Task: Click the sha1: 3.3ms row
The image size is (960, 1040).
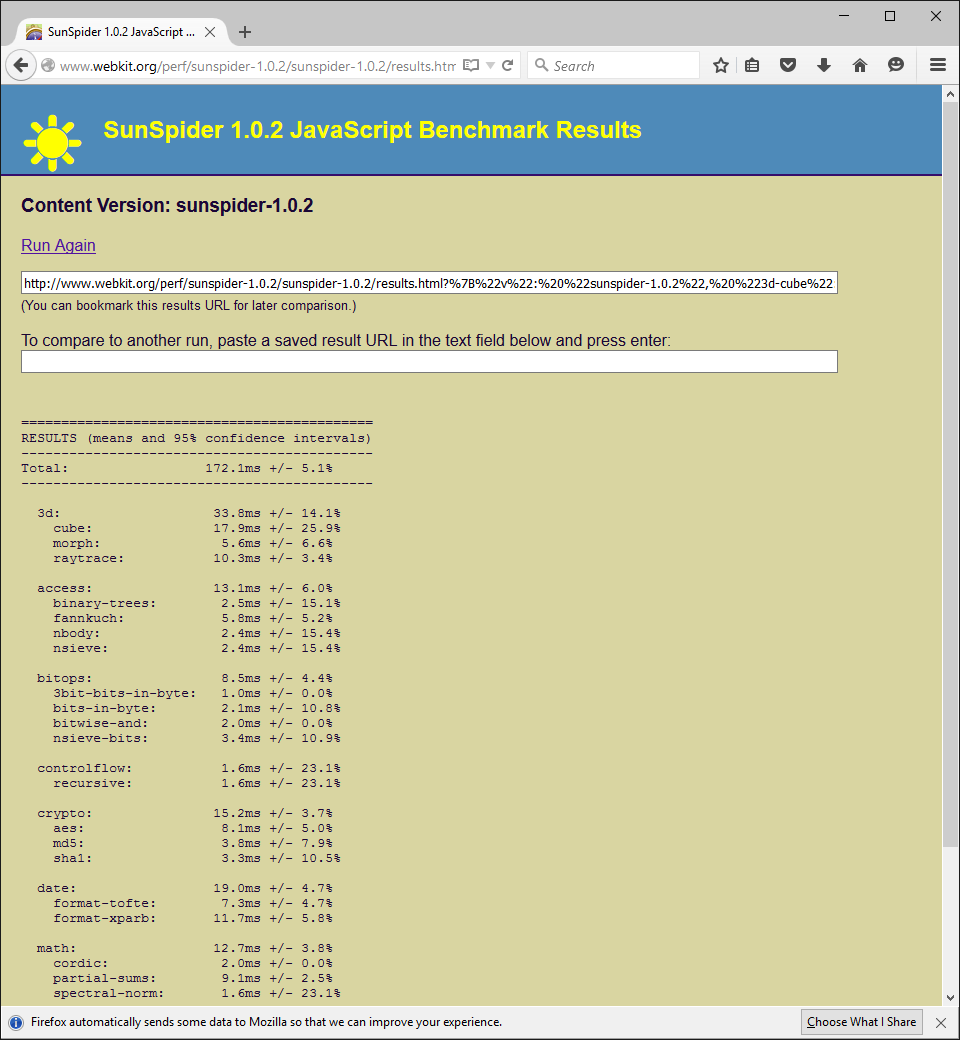Action: tap(196, 858)
